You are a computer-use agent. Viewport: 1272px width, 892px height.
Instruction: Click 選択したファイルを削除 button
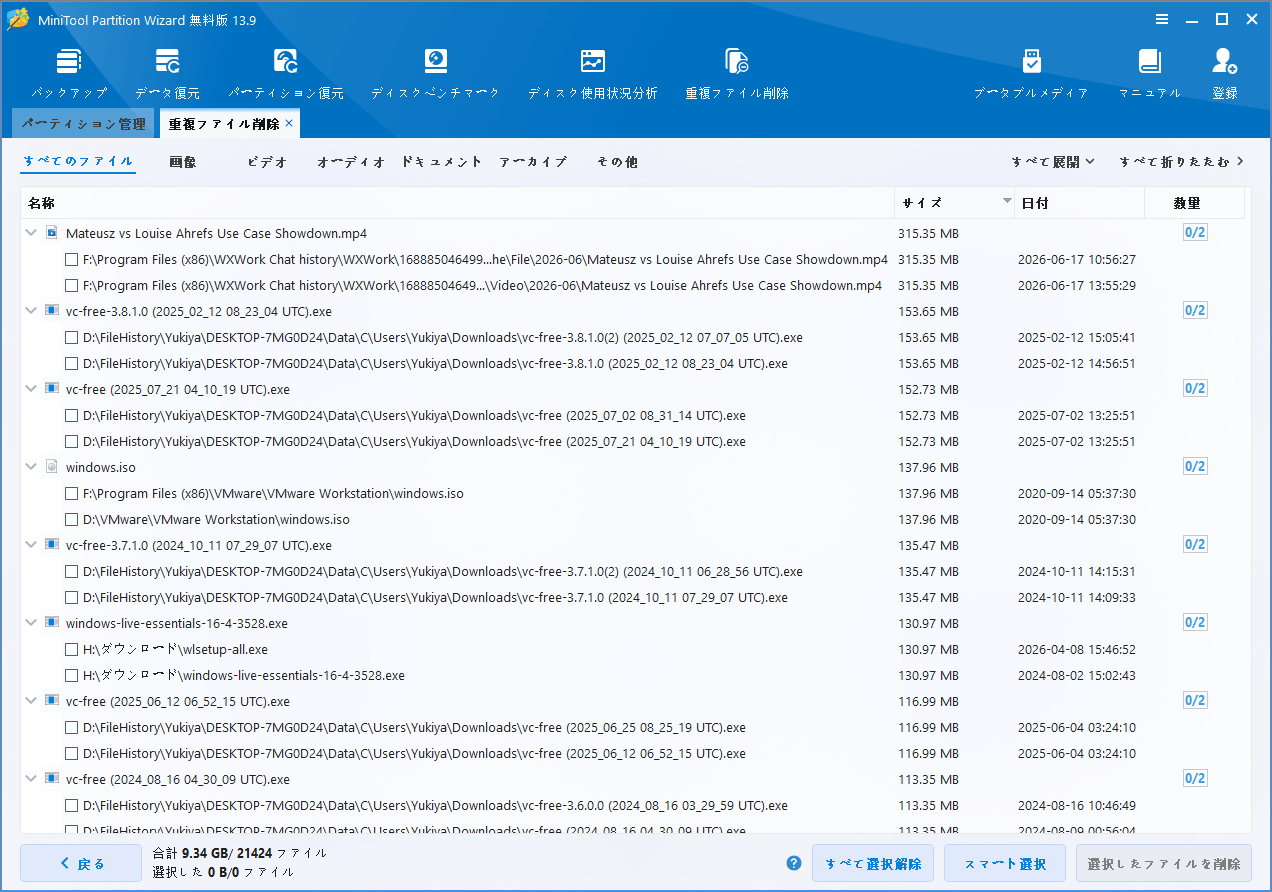click(1163, 863)
